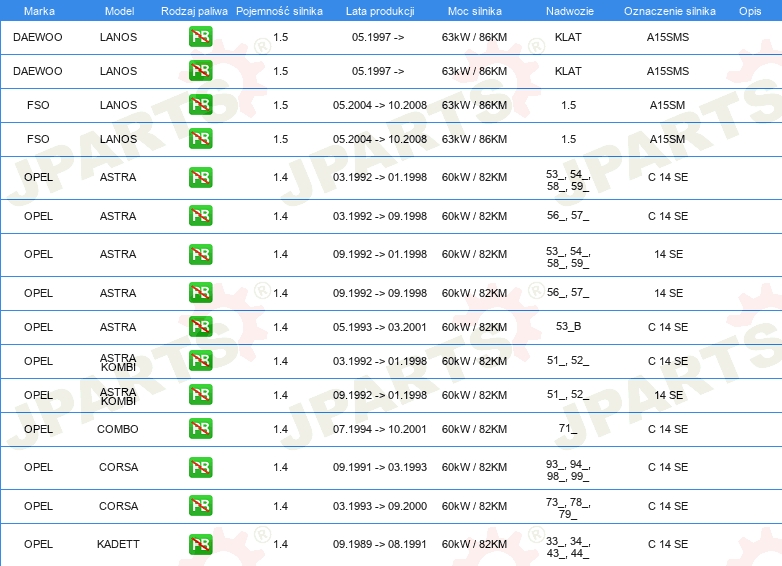Click 51_, 52_ in the C 14 SE KOMBI row
This screenshot has width=782, height=566.
[x=568, y=360]
